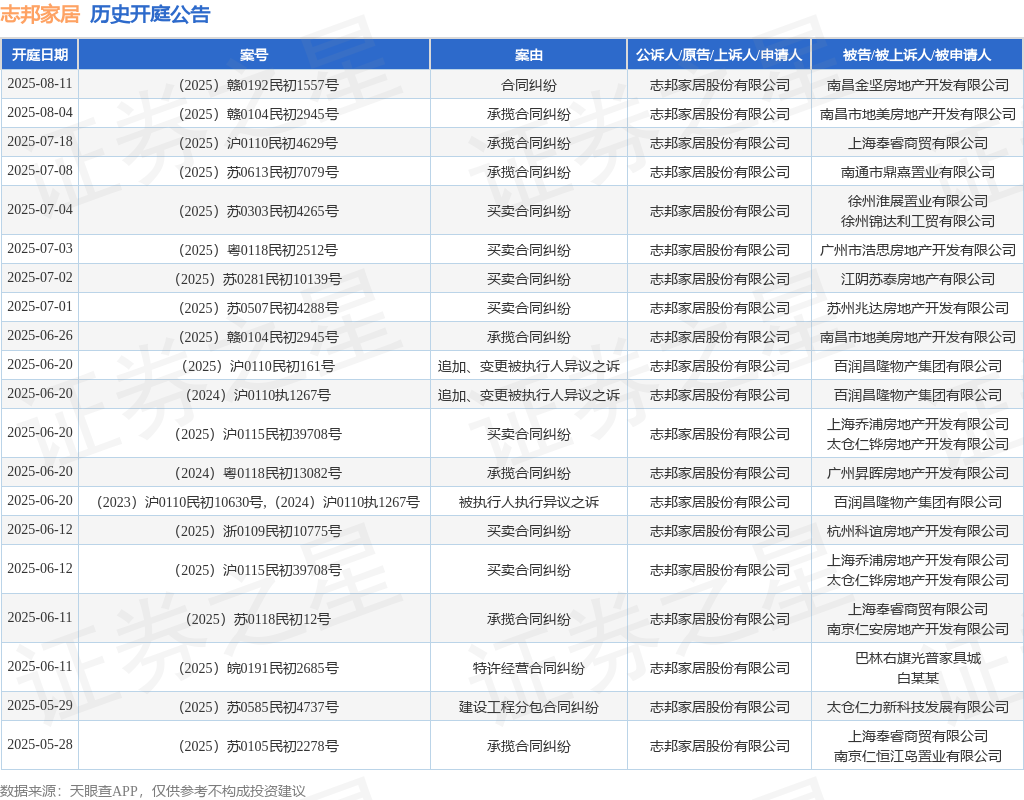1024x800 pixels.
Task: Click the 志邦家居 title text
Action: pyautogui.click(x=40, y=14)
